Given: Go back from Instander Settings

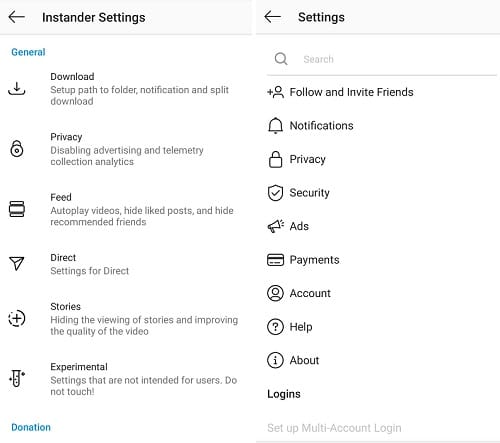Looking at the screenshot, I should coord(17,17).
